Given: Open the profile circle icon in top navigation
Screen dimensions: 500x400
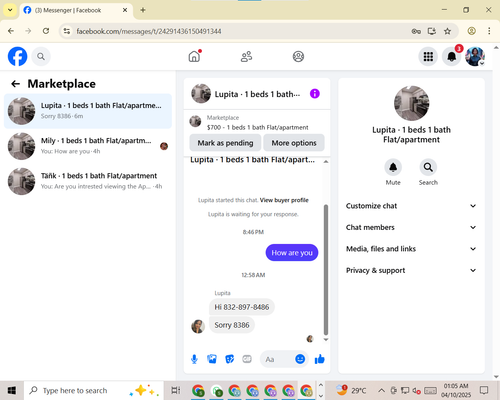Looking at the screenshot, I should click(298, 57).
